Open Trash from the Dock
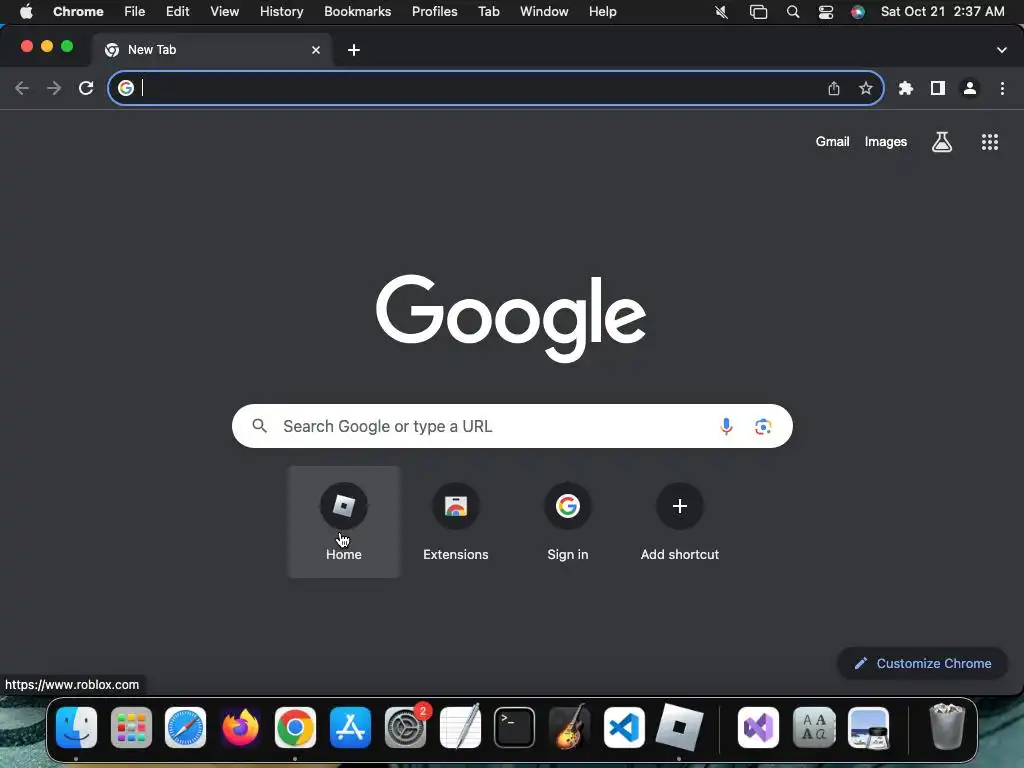This screenshot has width=1024, height=768. point(946,726)
